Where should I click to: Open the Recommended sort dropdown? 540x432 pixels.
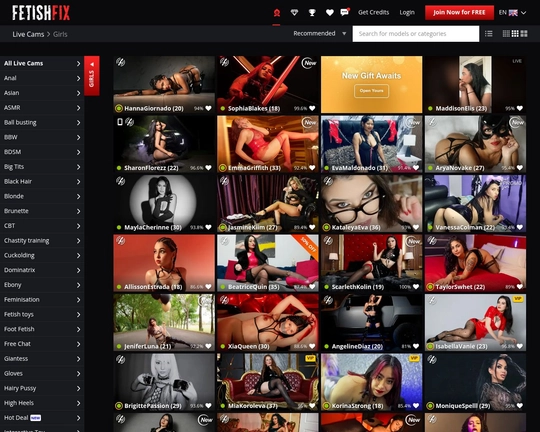click(x=320, y=33)
